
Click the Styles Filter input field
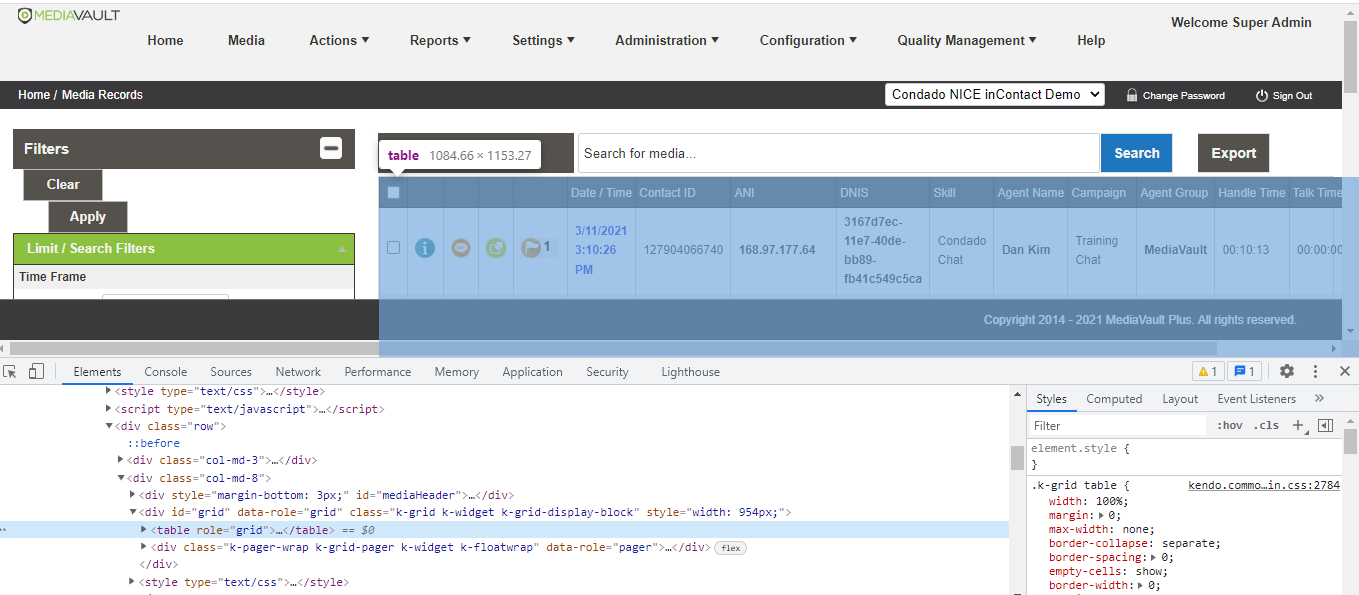coord(1118,425)
